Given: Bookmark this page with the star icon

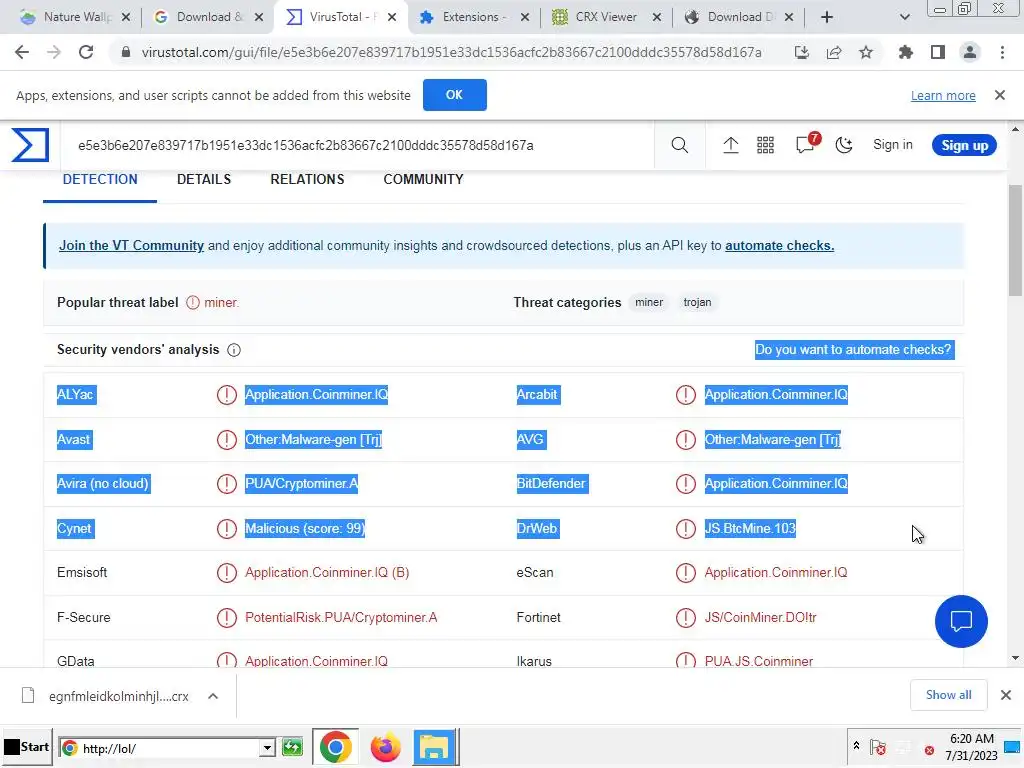Looking at the screenshot, I should pyautogui.click(x=866, y=52).
